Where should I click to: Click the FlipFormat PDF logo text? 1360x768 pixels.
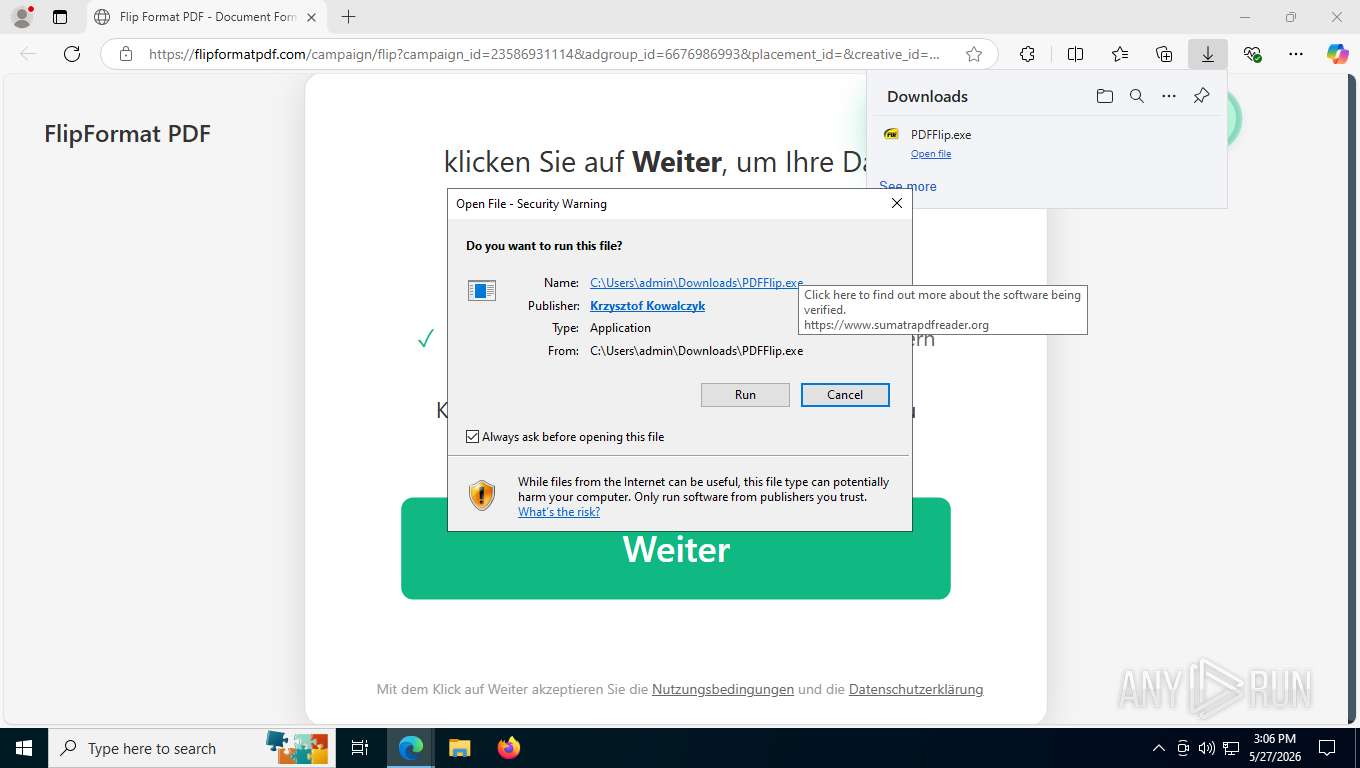[x=127, y=134]
